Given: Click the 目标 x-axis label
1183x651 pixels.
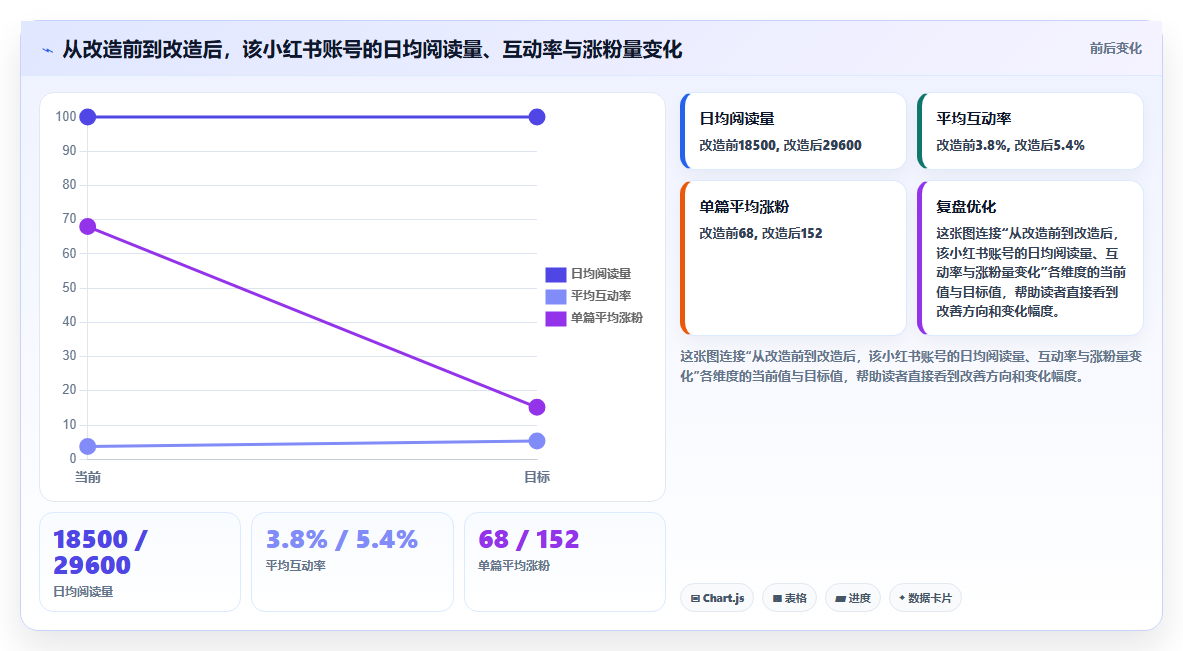Looking at the screenshot, I should pyautogui.click(x=536, y=477).
